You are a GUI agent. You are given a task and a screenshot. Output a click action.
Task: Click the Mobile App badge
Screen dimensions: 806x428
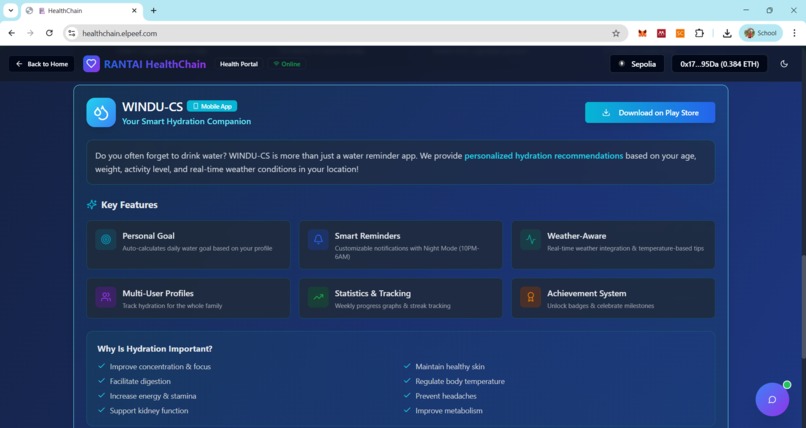pos(212,106)
